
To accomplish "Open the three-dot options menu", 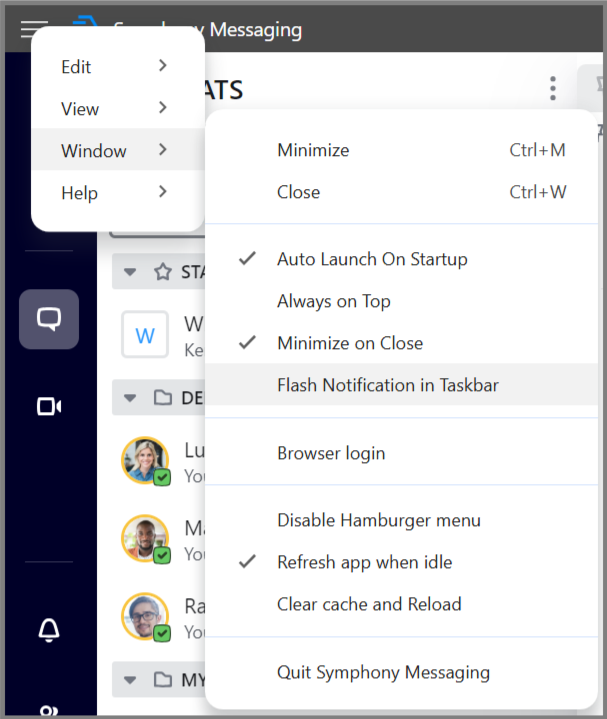I will pos(553,88).
